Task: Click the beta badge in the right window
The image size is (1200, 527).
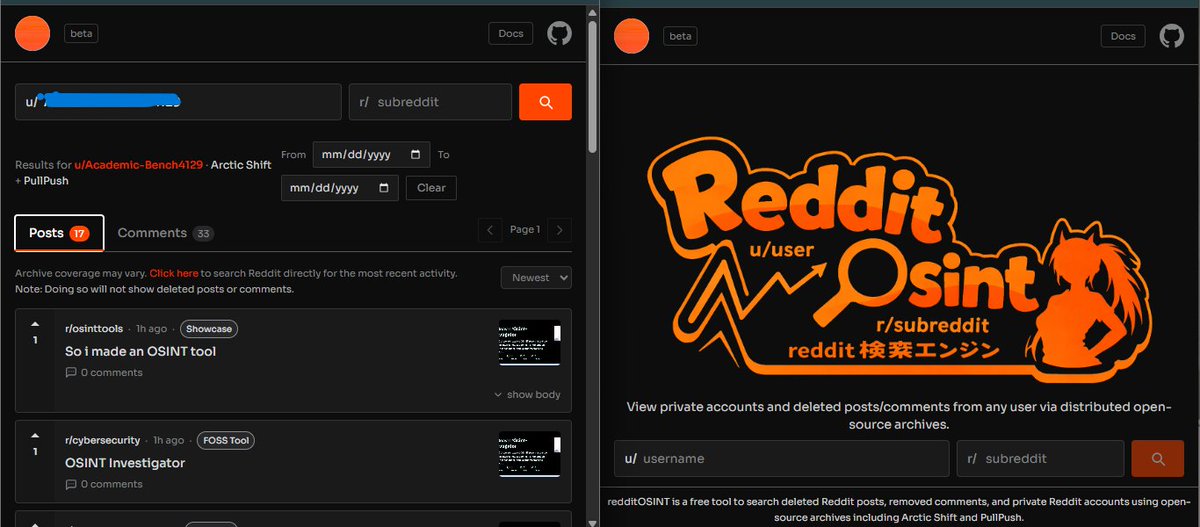Action: (680, 36)
